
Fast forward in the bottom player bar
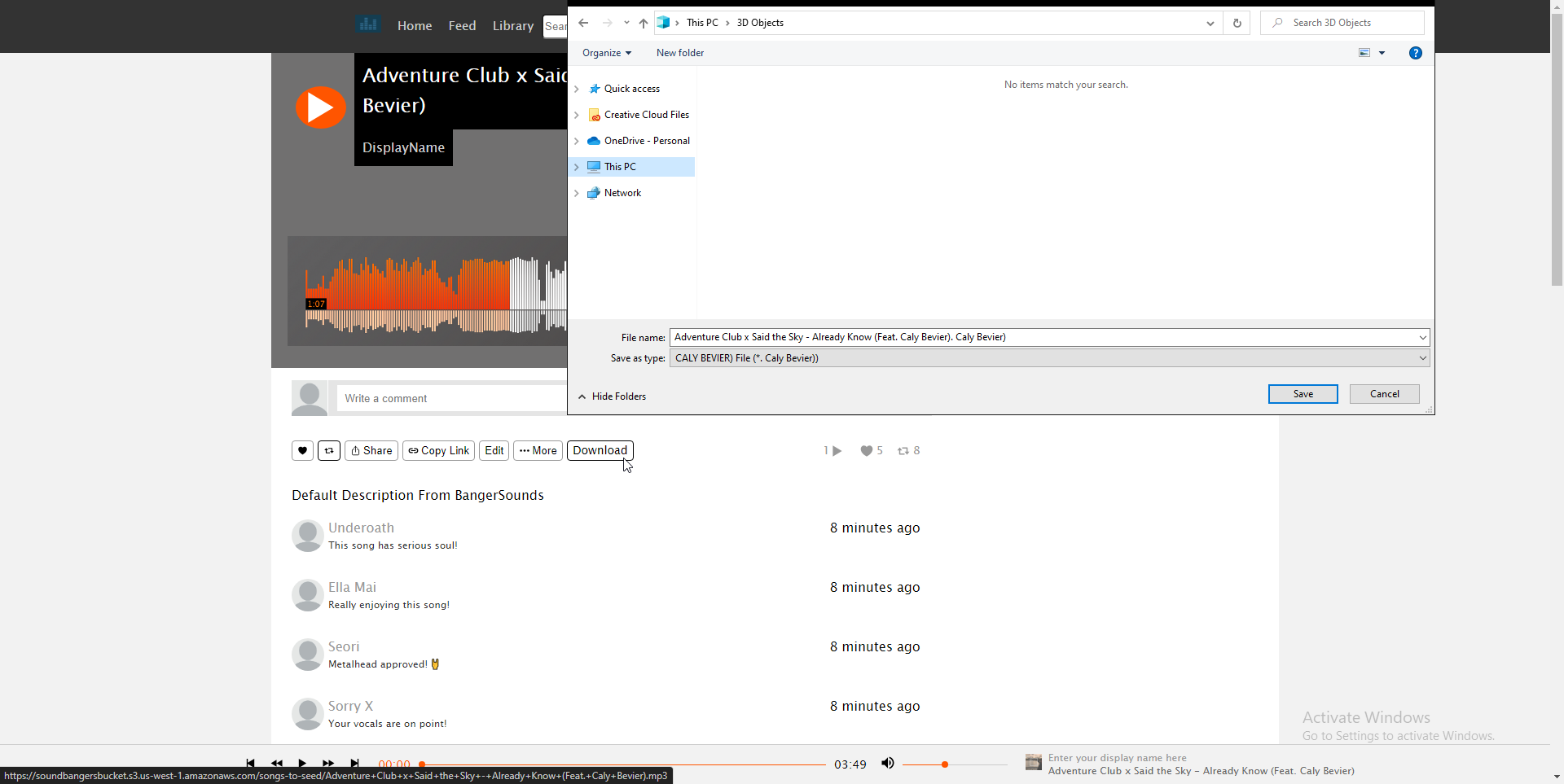[x=328, y=764]
